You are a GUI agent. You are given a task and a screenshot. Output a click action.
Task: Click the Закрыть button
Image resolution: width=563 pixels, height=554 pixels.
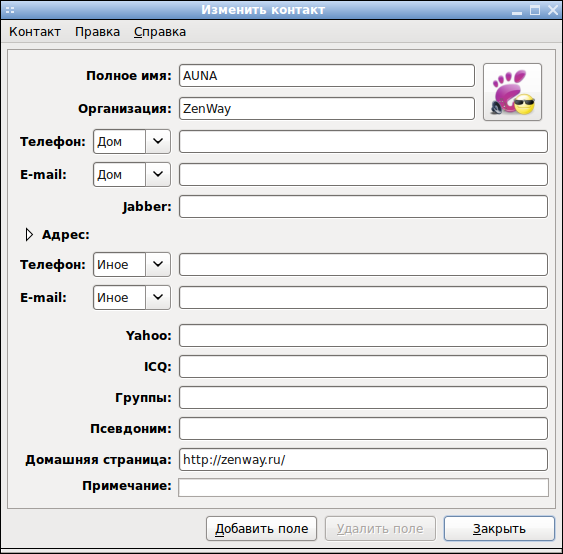[499, 529]
